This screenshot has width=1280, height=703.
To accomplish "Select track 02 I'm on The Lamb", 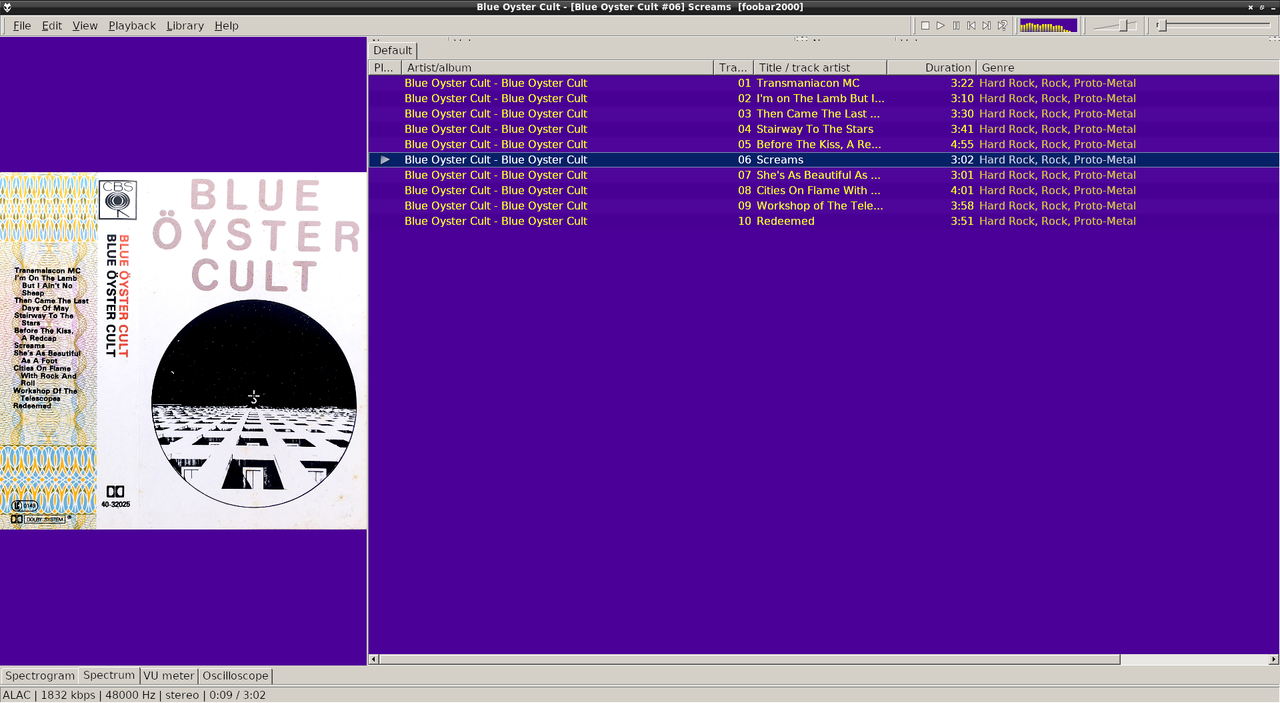I will coord(824,98).
